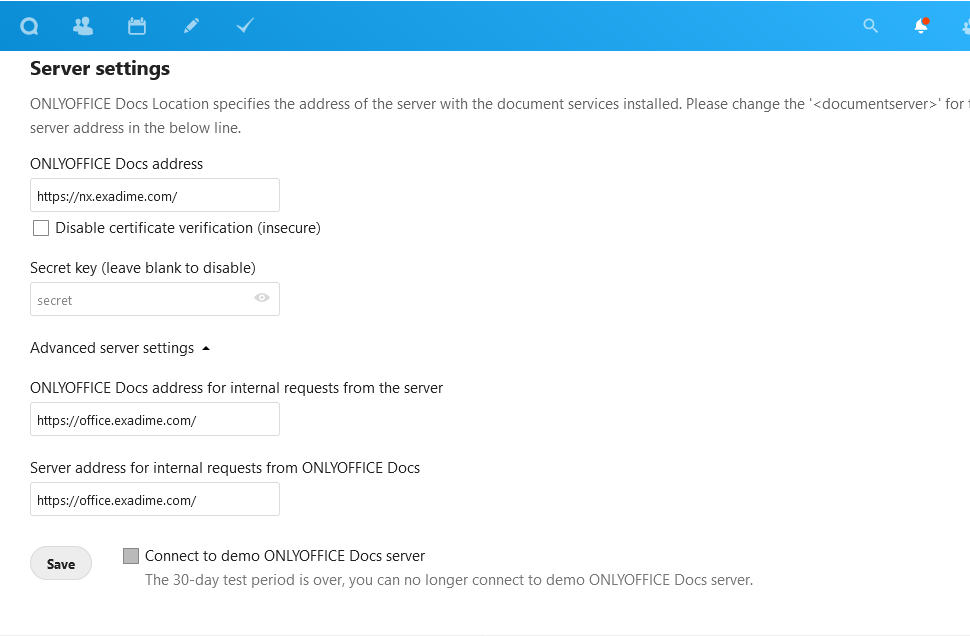Focus Server address for internal requests field

pos(155,499)
